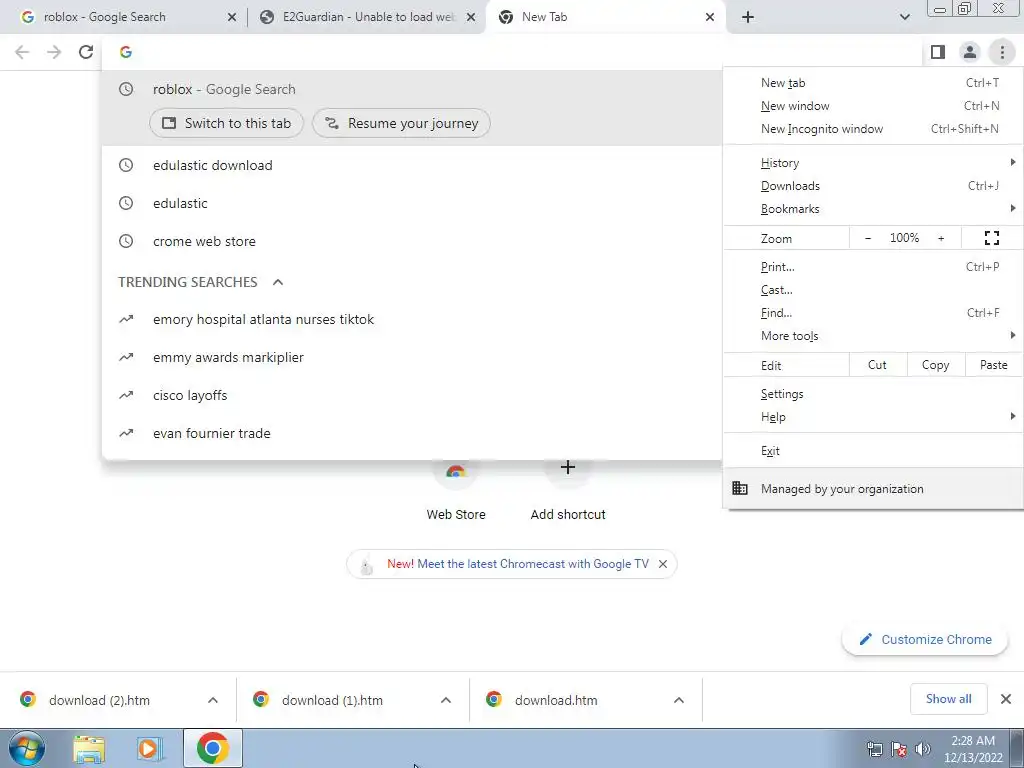
Task: Click the Google G icon in address bar
Action: pyautogui.click(x=126, y=52)
